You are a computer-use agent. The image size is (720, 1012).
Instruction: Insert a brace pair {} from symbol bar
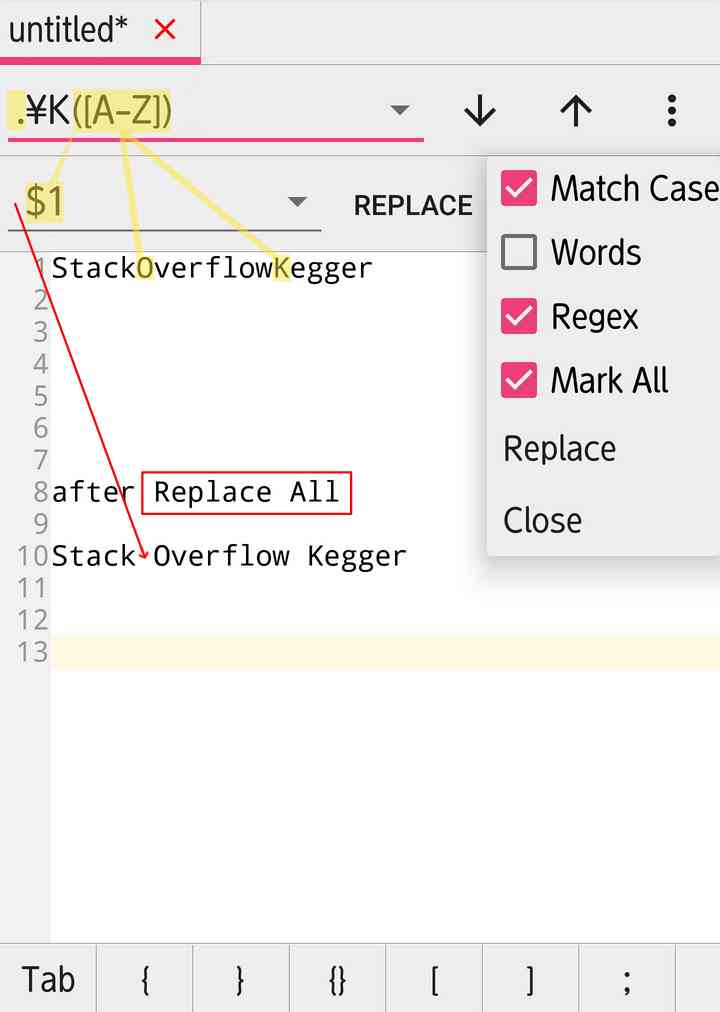(335, 979)
